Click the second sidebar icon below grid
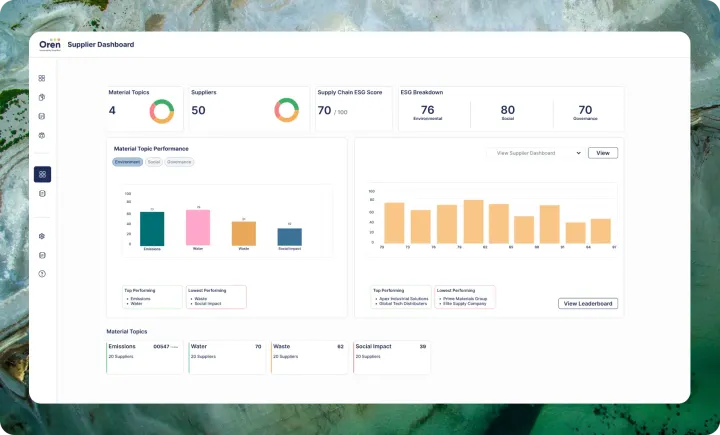The image size is (720, 435). click(42, 97)
